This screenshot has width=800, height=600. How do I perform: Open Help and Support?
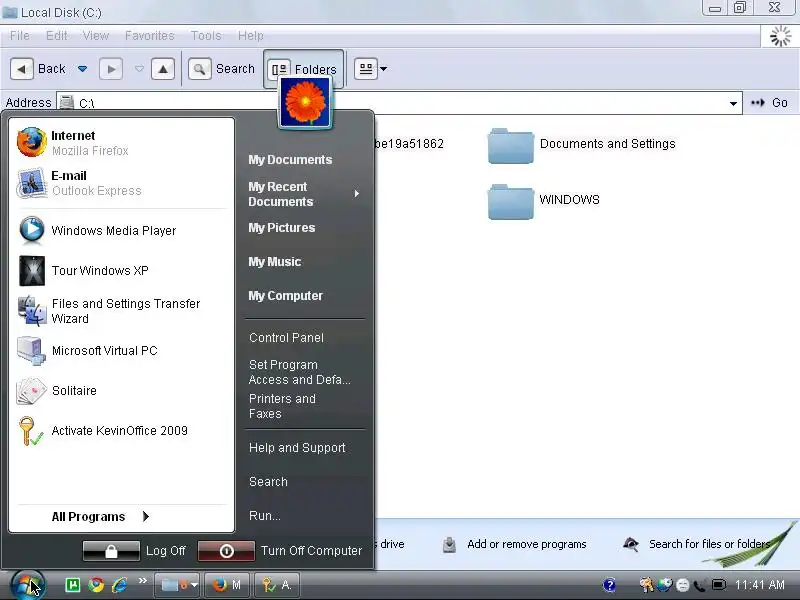point(297,448)
